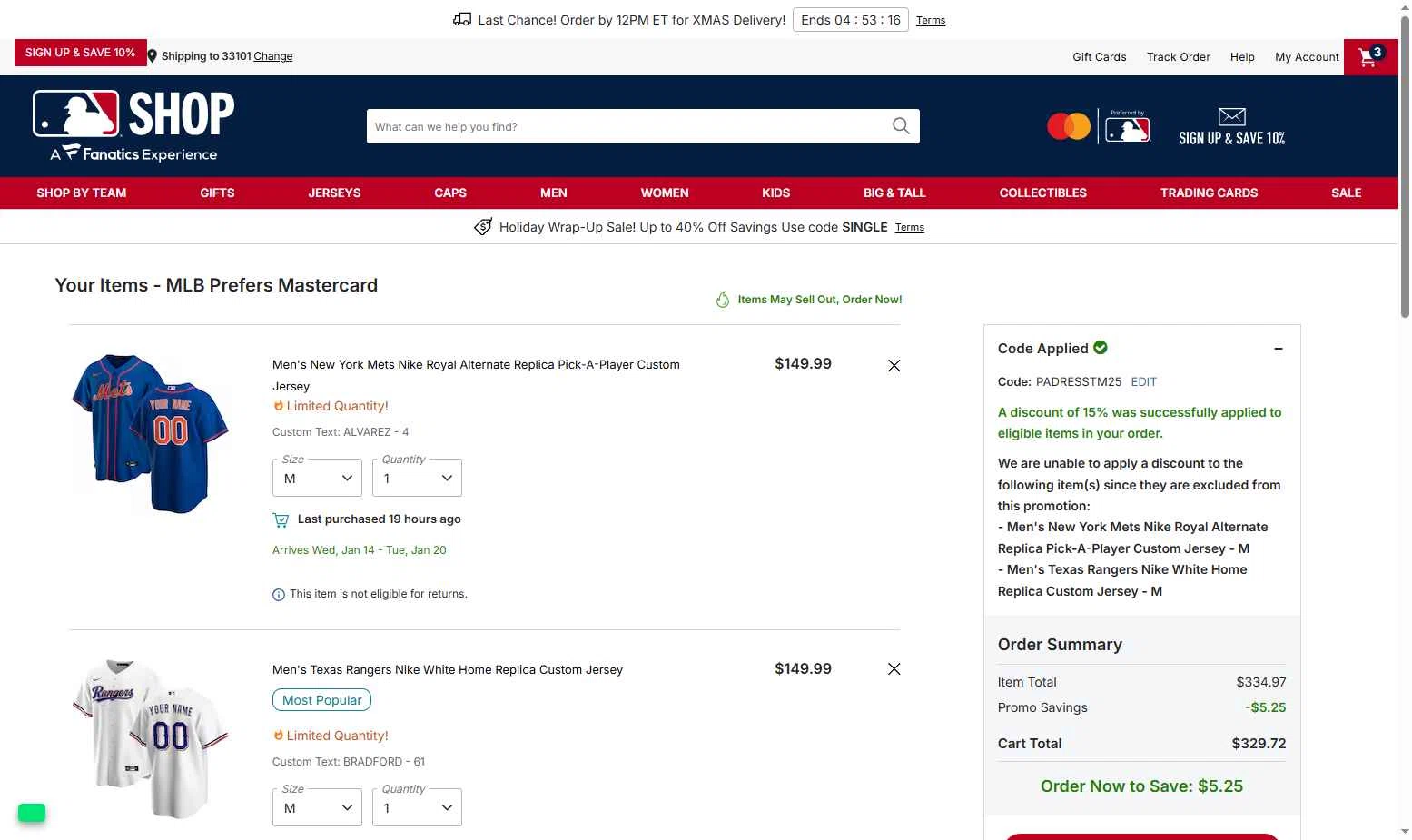Viewport: 1412px width, 840px height.
Task: Focus the product search input field
Action: (627, 126)
